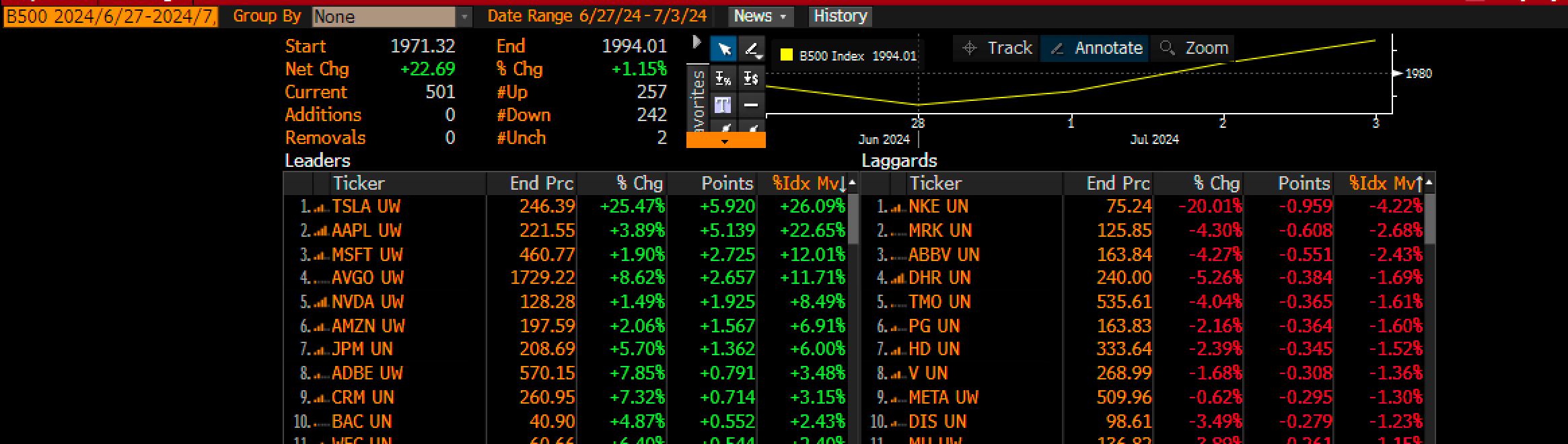Open chart icon beside TSLA UW

pyautogui.click(x=322, y=207)
